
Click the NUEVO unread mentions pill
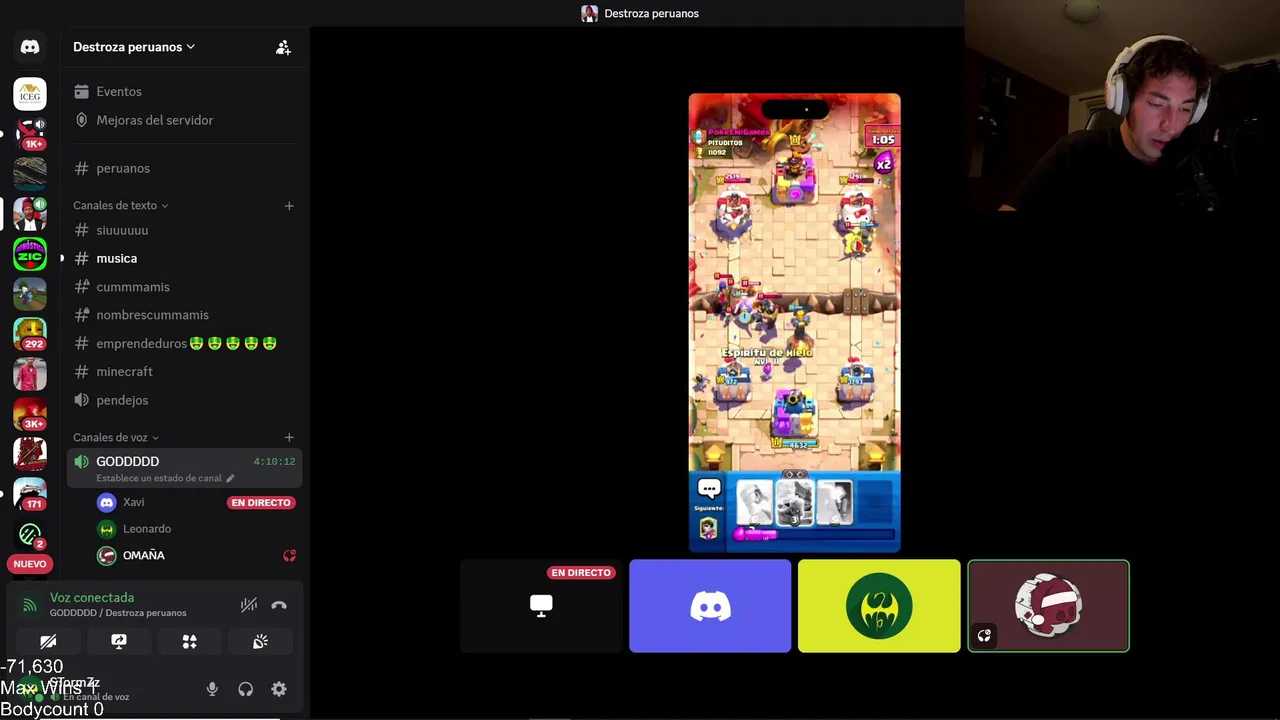30,564
